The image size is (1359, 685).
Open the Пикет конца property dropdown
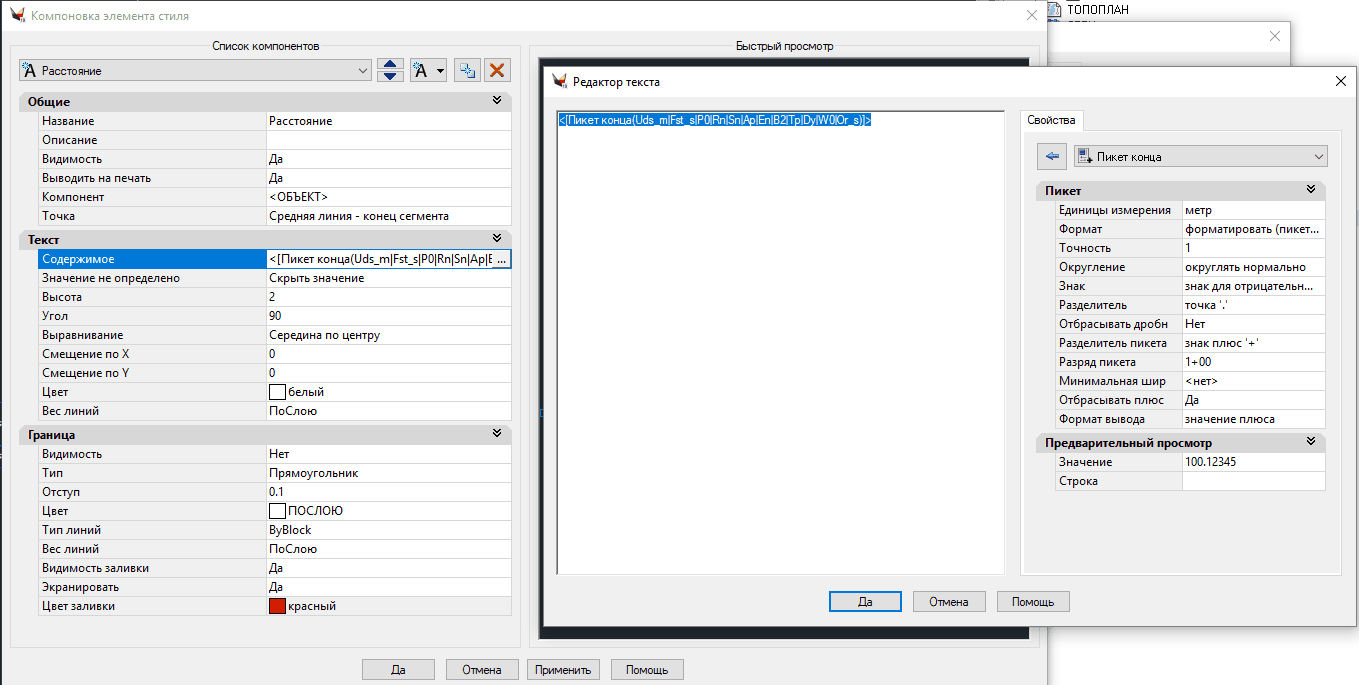1319,157
